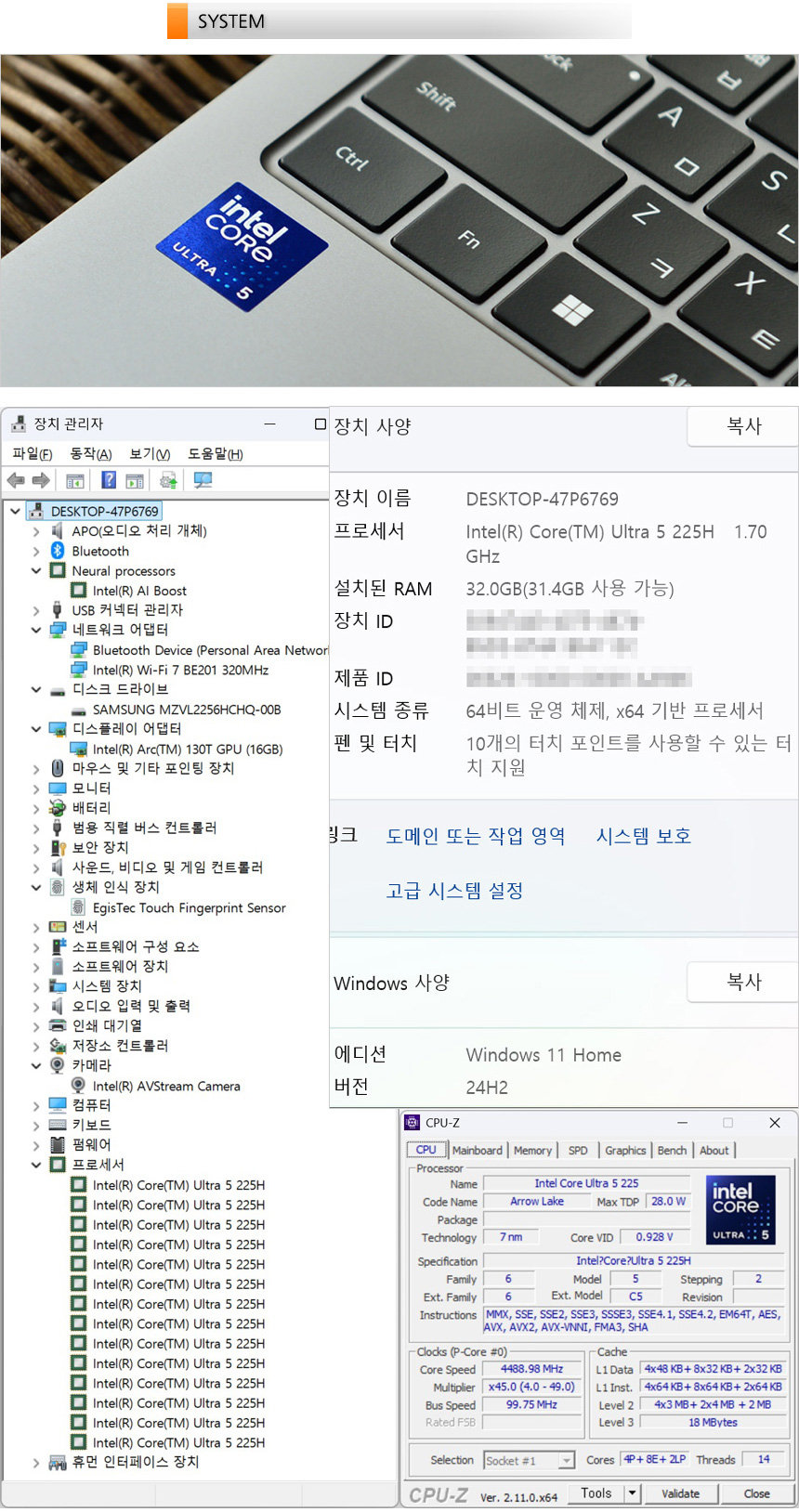
Task: Click the Update driver software toolbar icon
Action: (x=168, y=480)
